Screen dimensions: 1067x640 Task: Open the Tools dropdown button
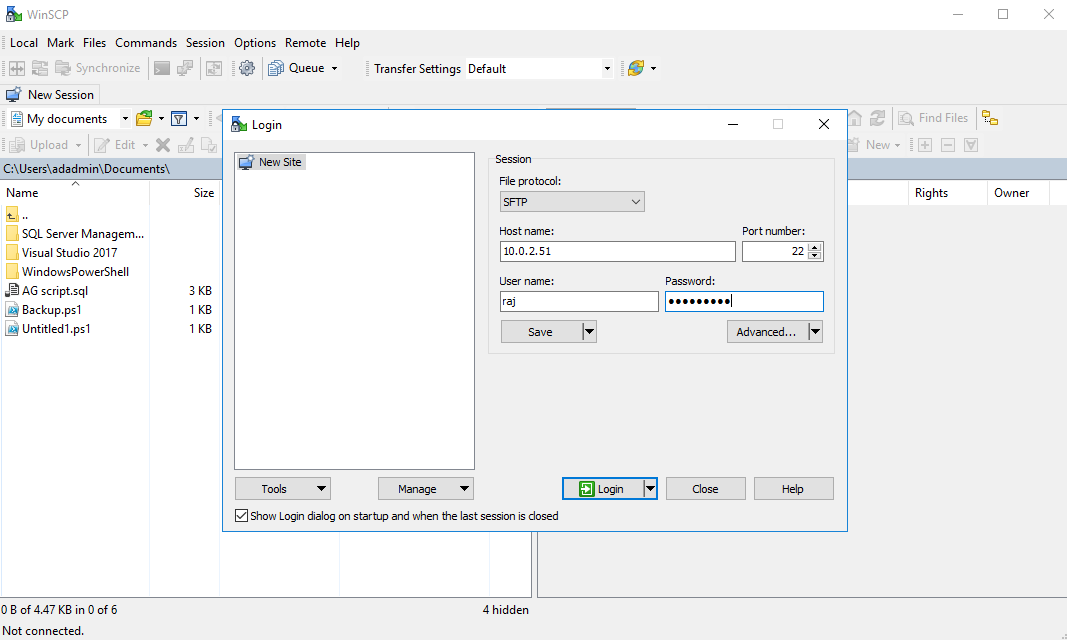pos(283,488)
